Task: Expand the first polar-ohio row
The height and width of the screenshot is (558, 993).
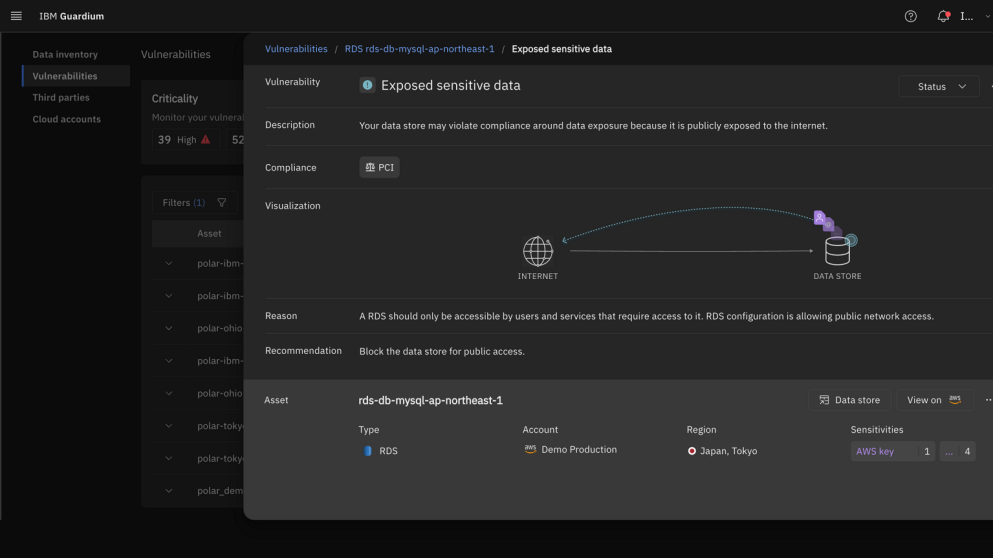Action: pos(168,329)
